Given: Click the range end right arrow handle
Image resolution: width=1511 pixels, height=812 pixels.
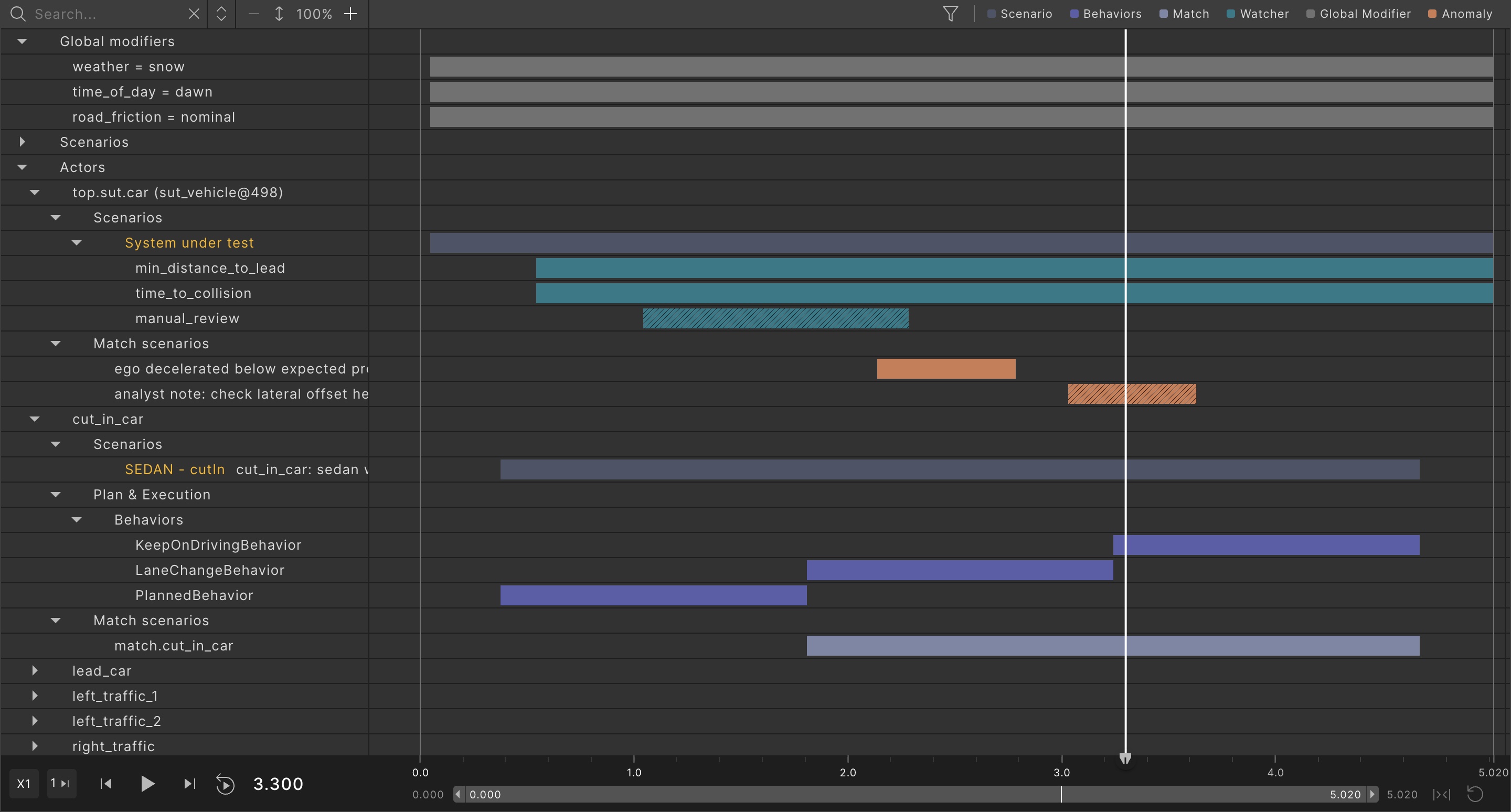Looking at the screenshot, I should 1372,794.
